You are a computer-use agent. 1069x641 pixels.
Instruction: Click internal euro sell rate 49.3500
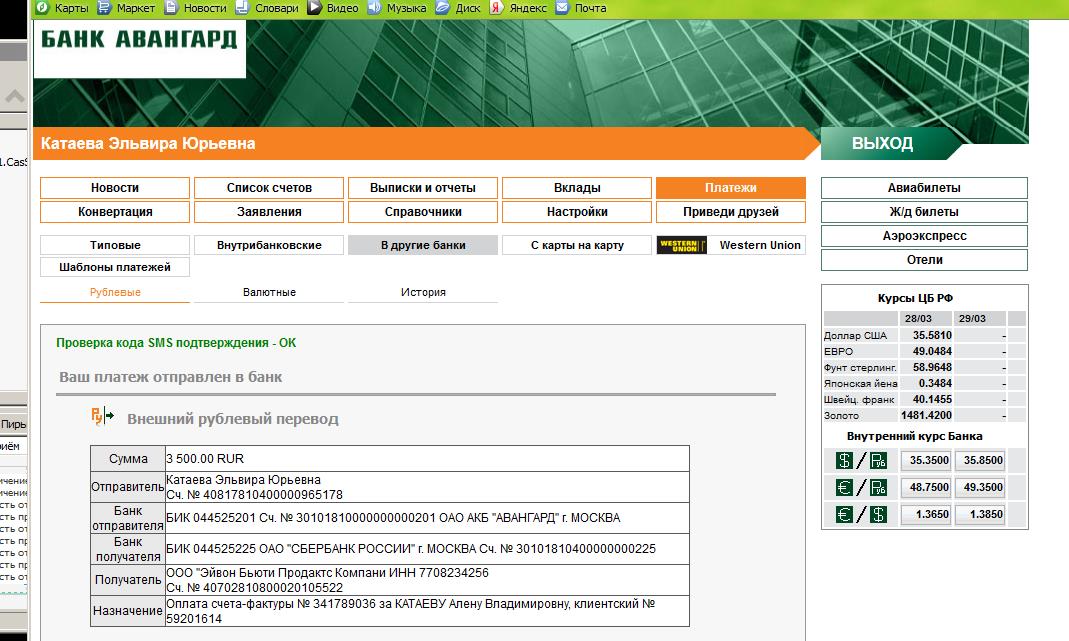pos(982,488)
